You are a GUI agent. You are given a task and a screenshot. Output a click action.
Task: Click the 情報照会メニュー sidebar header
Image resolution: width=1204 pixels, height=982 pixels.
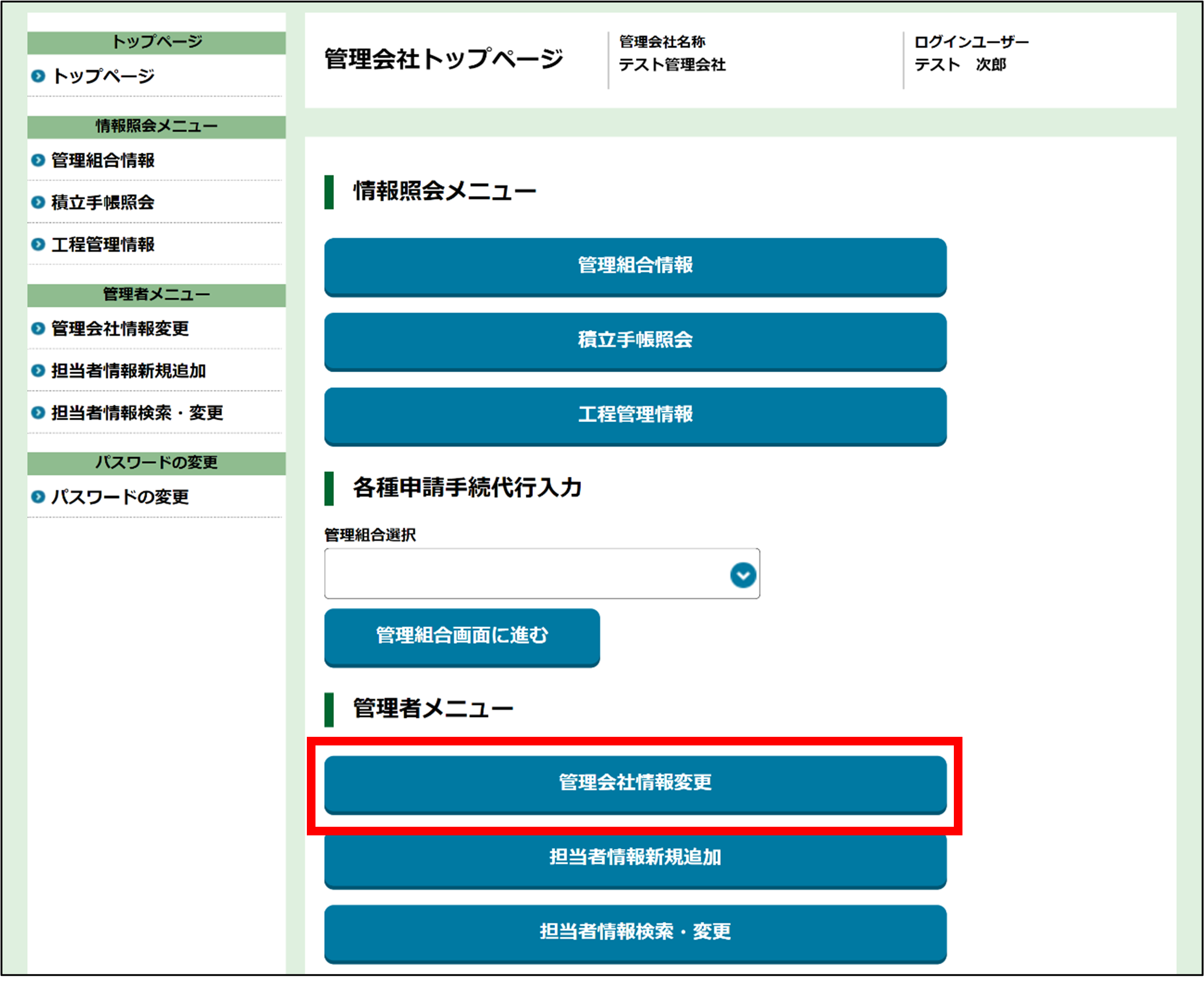[157, 126]
